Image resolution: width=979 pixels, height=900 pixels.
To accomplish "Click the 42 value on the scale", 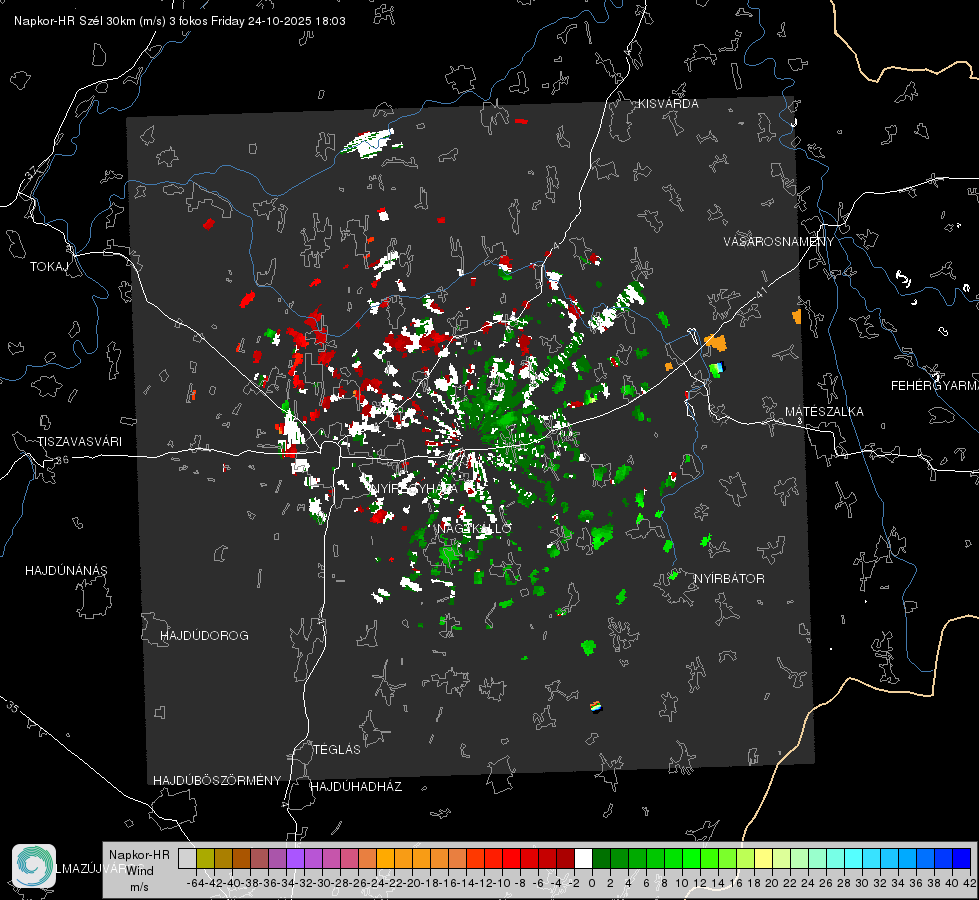I will tap(969, 883).
